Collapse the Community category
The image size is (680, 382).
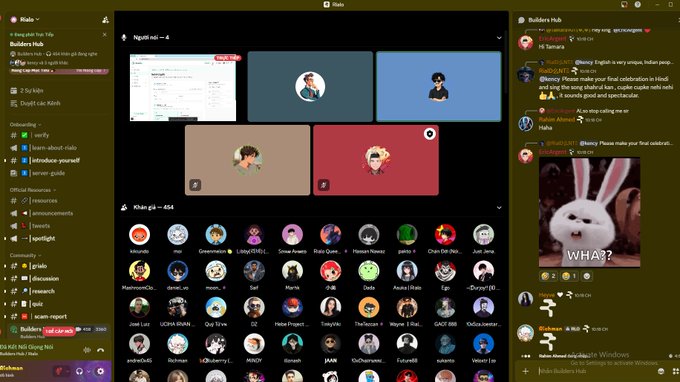click(25, 255)
